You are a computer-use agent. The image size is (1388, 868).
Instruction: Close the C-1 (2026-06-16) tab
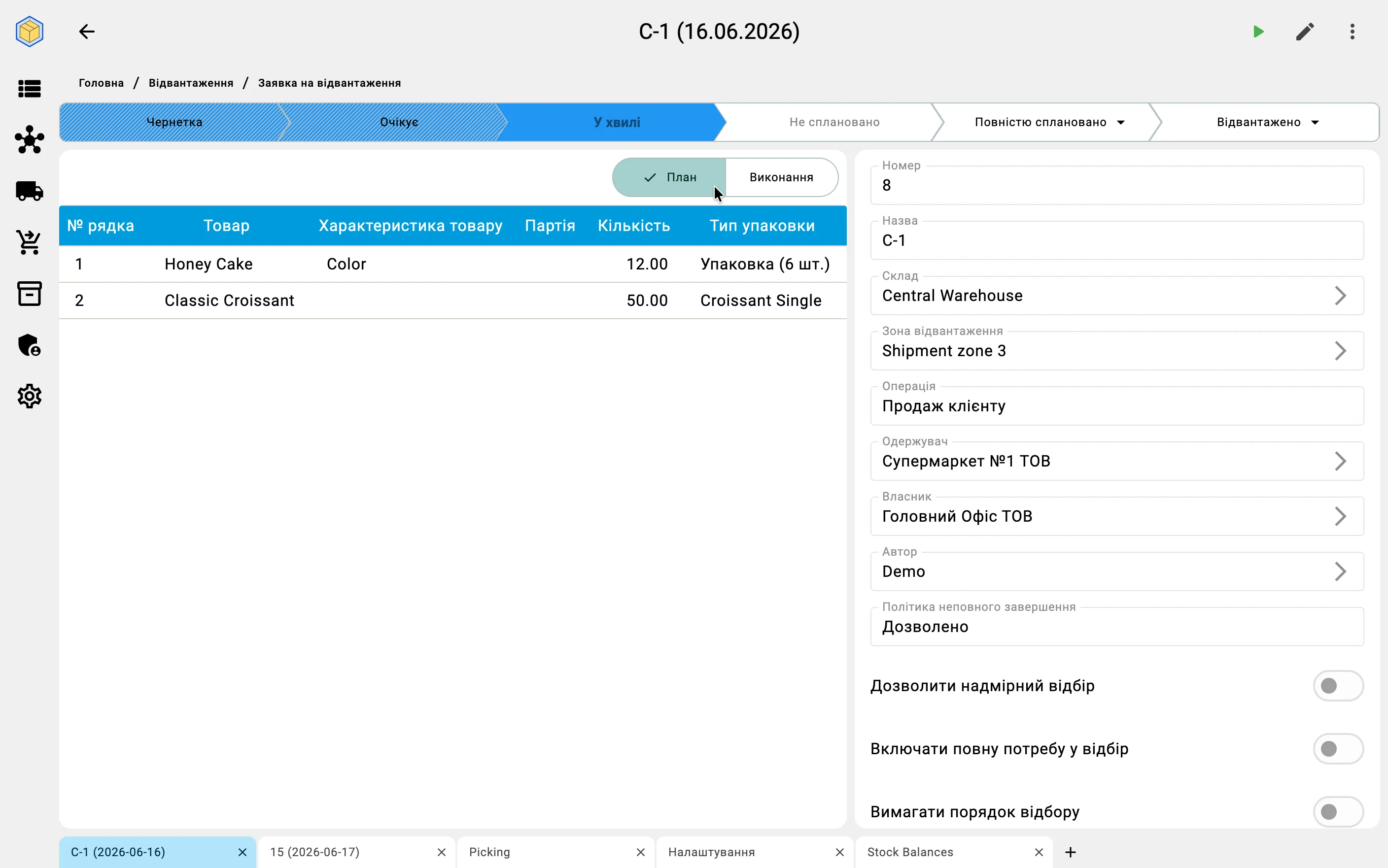click(x=243, y=852)
